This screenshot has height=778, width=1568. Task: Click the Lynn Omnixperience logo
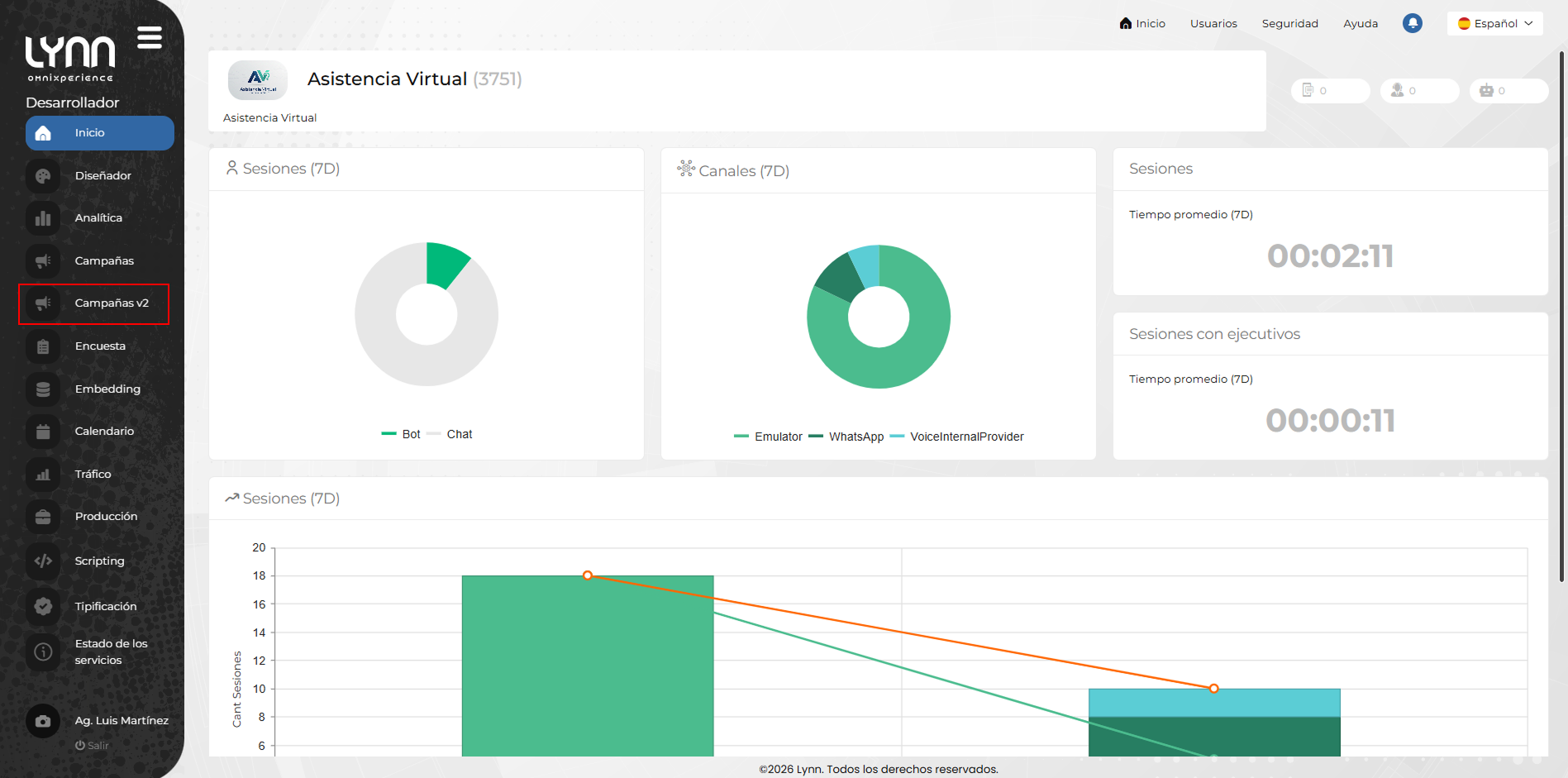point(70,58)
